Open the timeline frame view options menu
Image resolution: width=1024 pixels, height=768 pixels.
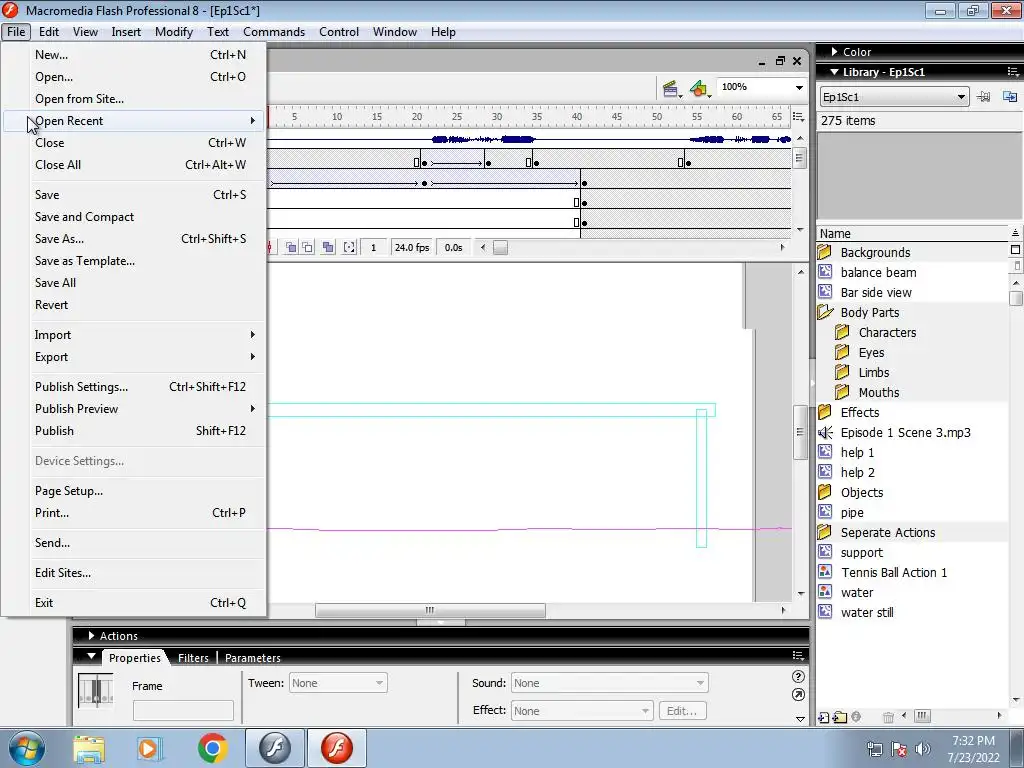pos(798,116)
